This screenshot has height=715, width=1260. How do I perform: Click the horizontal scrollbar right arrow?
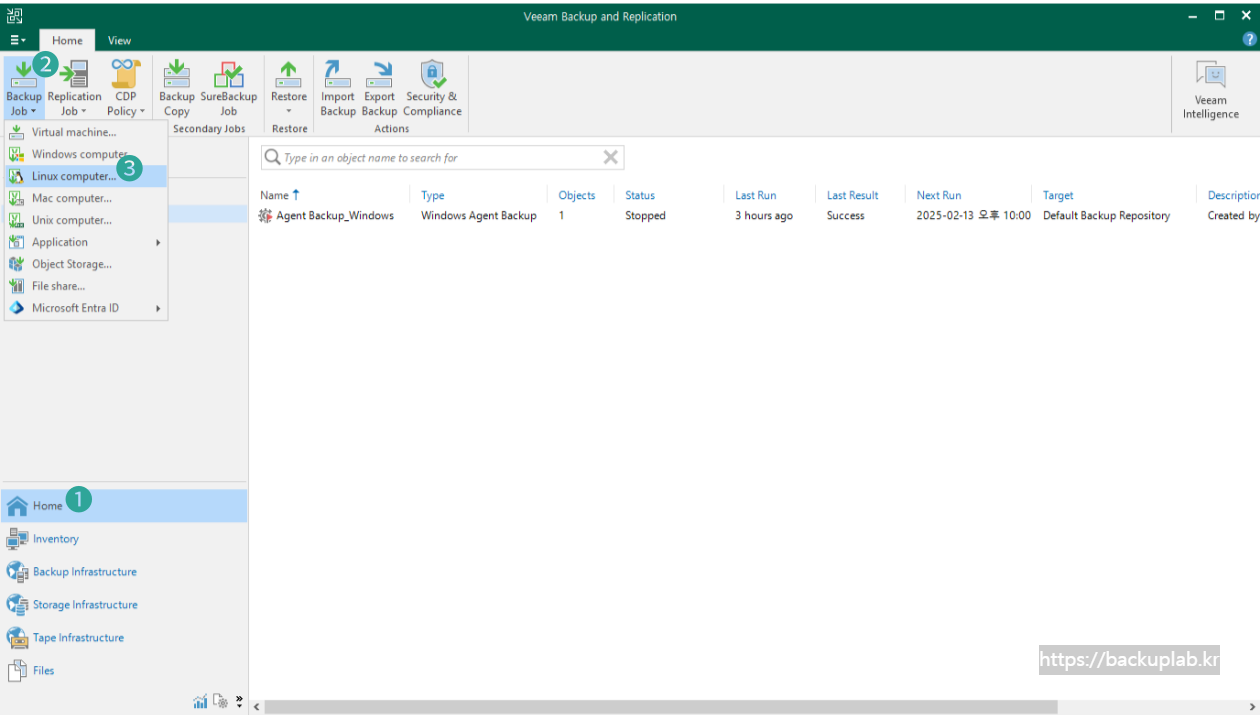[x=1252, y=707]
